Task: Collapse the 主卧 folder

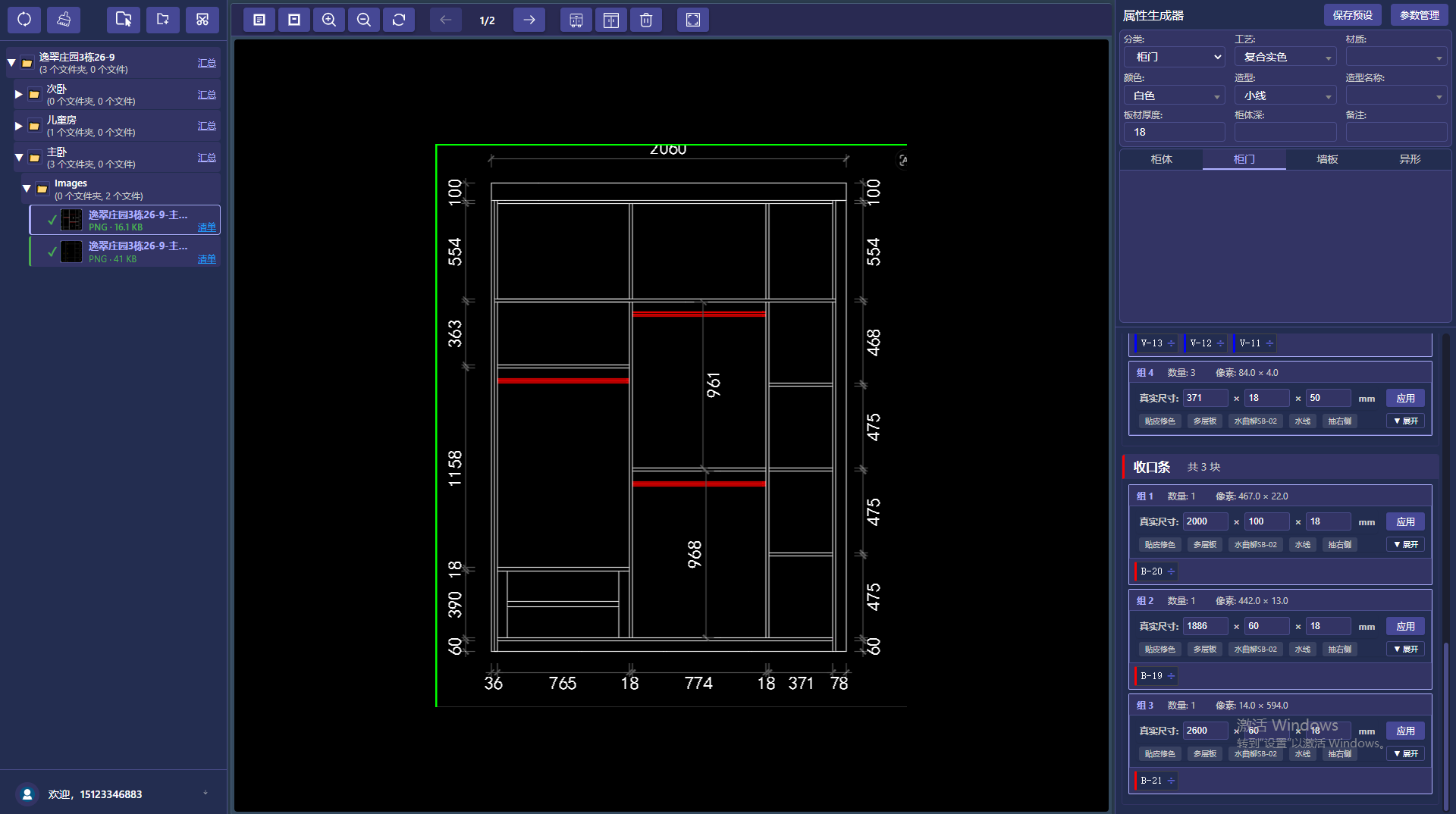Action: coord(19,158)
